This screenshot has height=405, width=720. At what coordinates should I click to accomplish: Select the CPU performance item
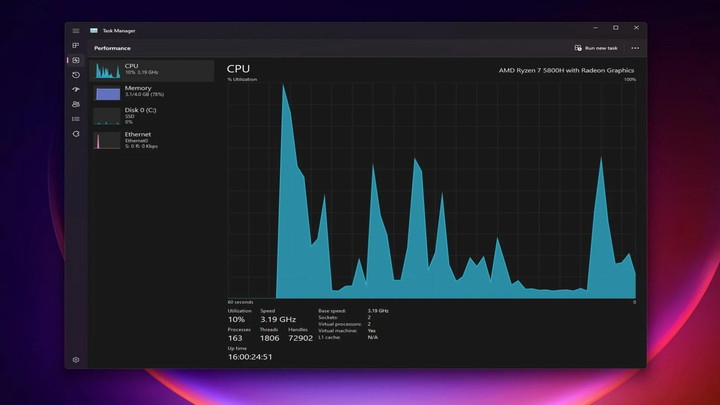152,70
